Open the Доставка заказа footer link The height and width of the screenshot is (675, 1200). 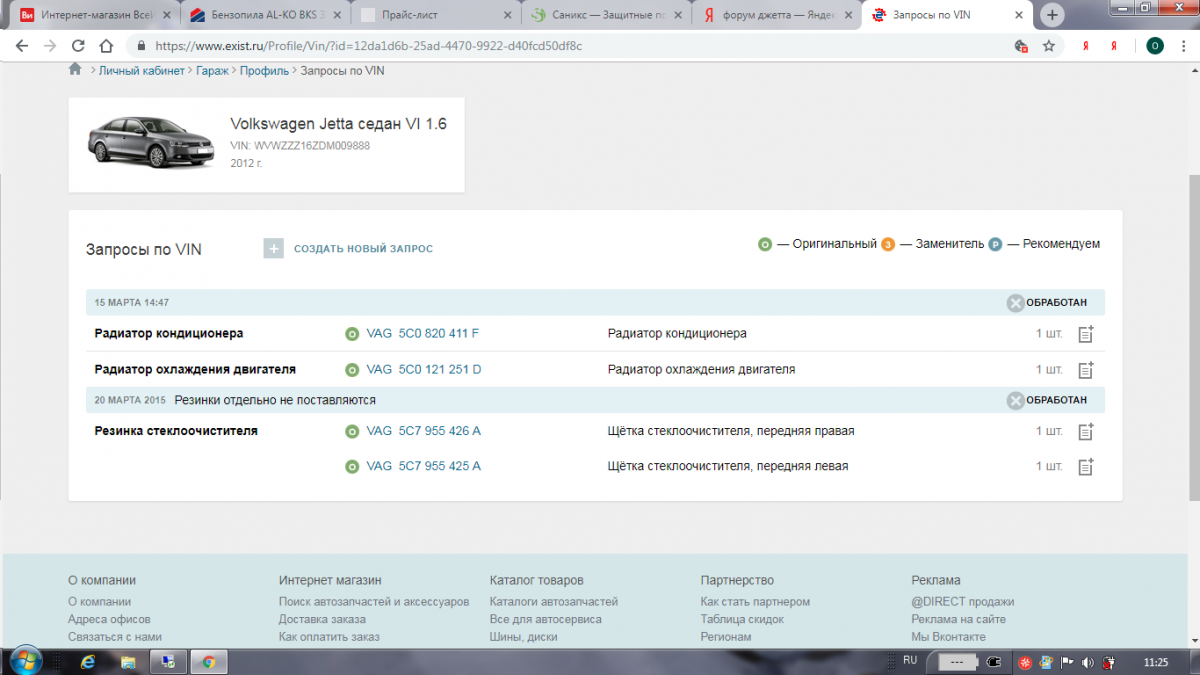click(322, 620)
